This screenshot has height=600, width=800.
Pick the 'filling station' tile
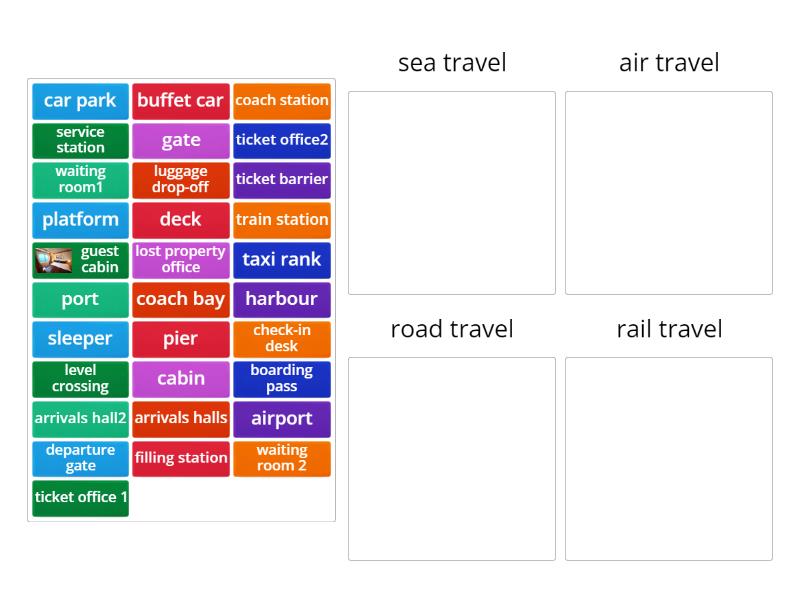(181, 458)
